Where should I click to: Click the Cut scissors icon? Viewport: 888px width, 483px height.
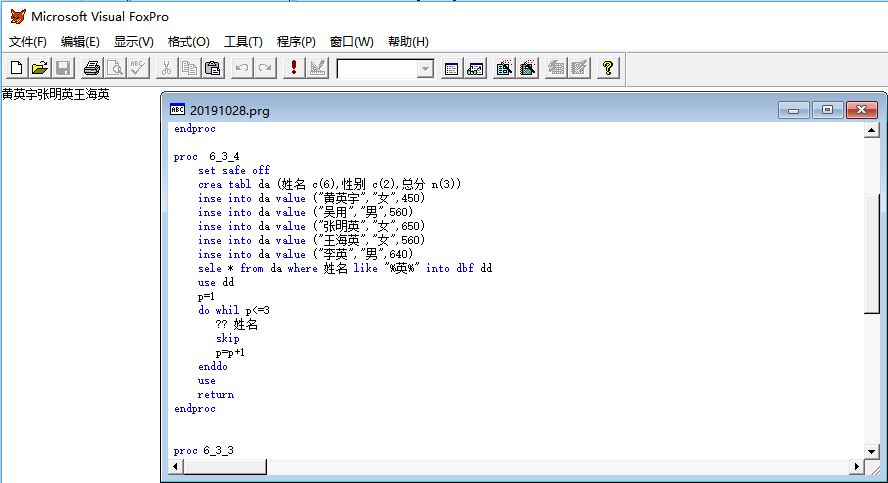point(166,68)
